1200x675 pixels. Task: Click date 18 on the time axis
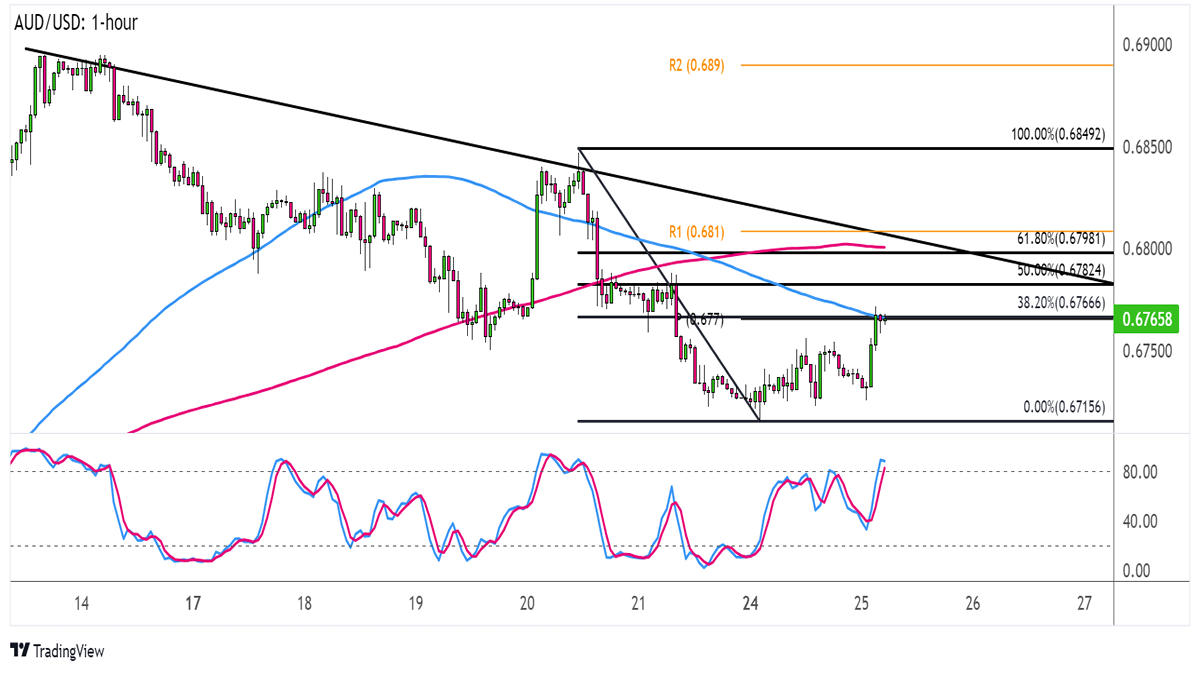(304, 604)
